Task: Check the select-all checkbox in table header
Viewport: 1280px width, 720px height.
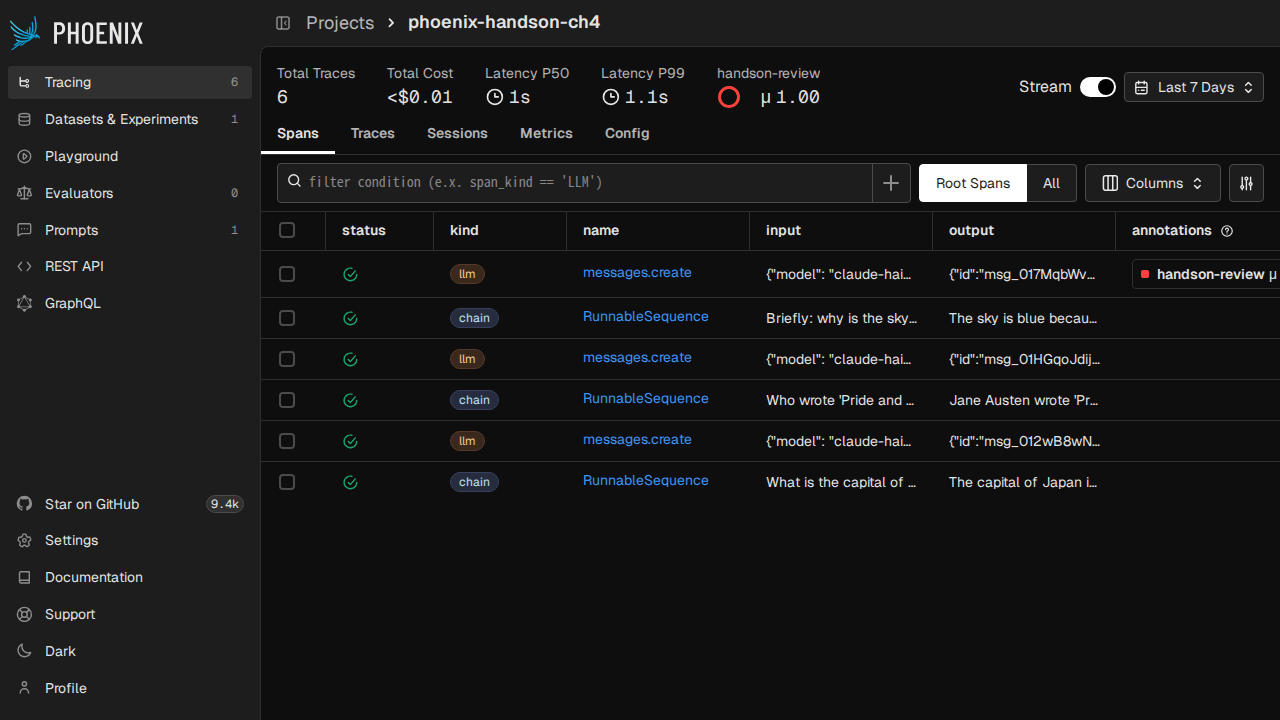Action: point(287,230)
